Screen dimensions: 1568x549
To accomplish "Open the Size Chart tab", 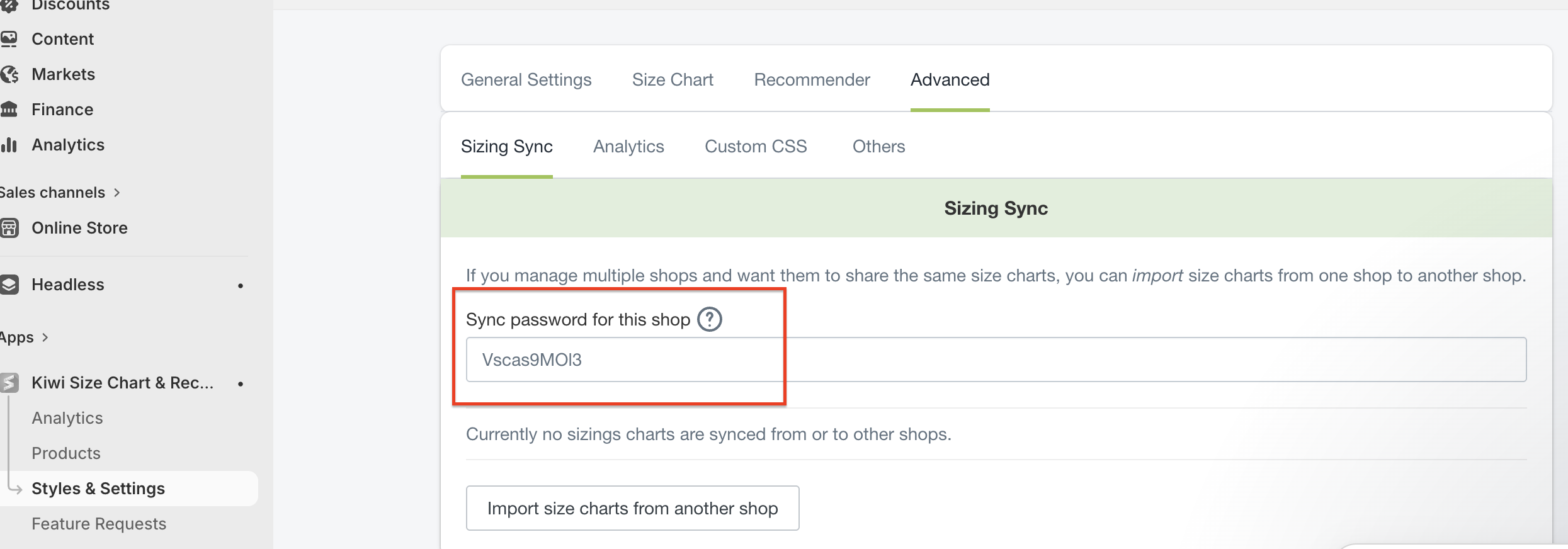I will coord(673,80).
